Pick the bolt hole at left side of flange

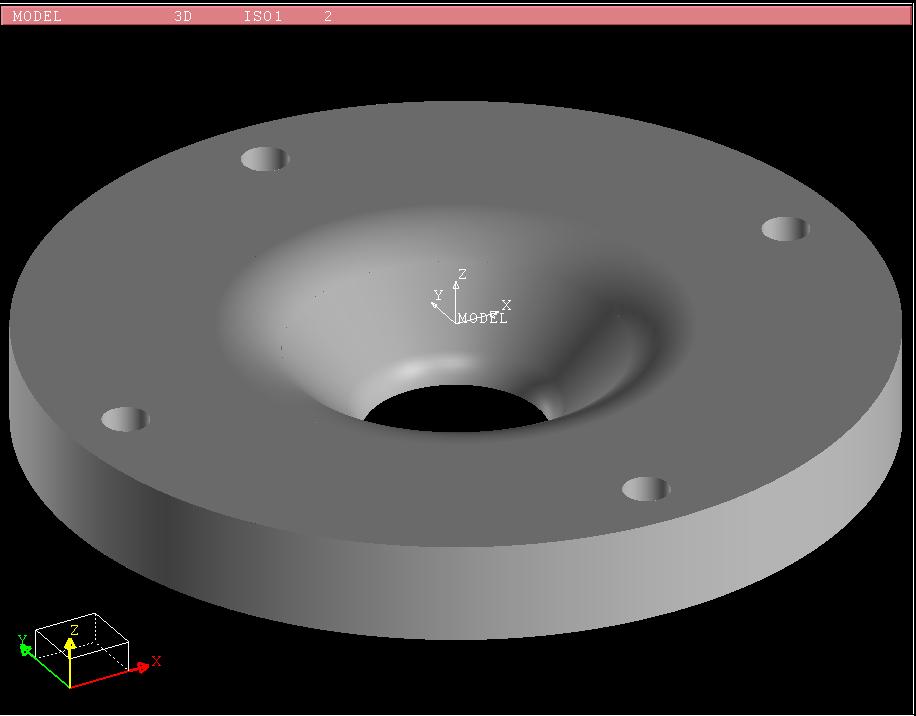point(126,419)
